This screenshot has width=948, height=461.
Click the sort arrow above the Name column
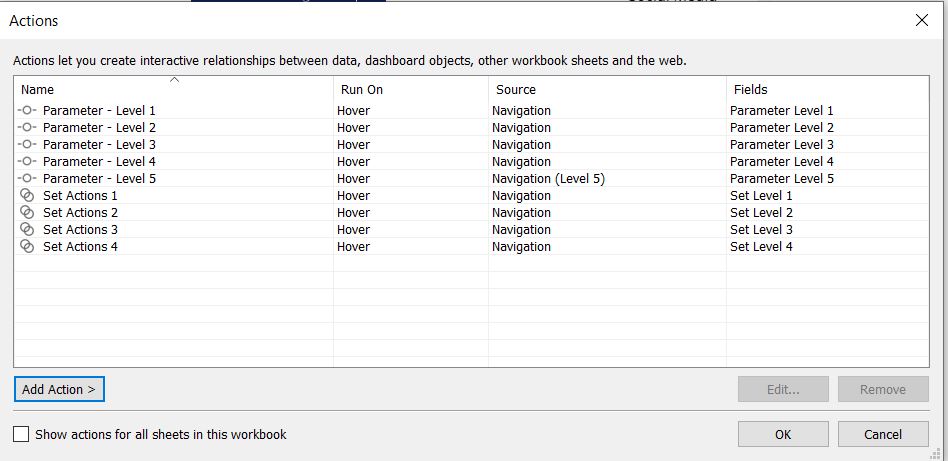coord(175,80)
